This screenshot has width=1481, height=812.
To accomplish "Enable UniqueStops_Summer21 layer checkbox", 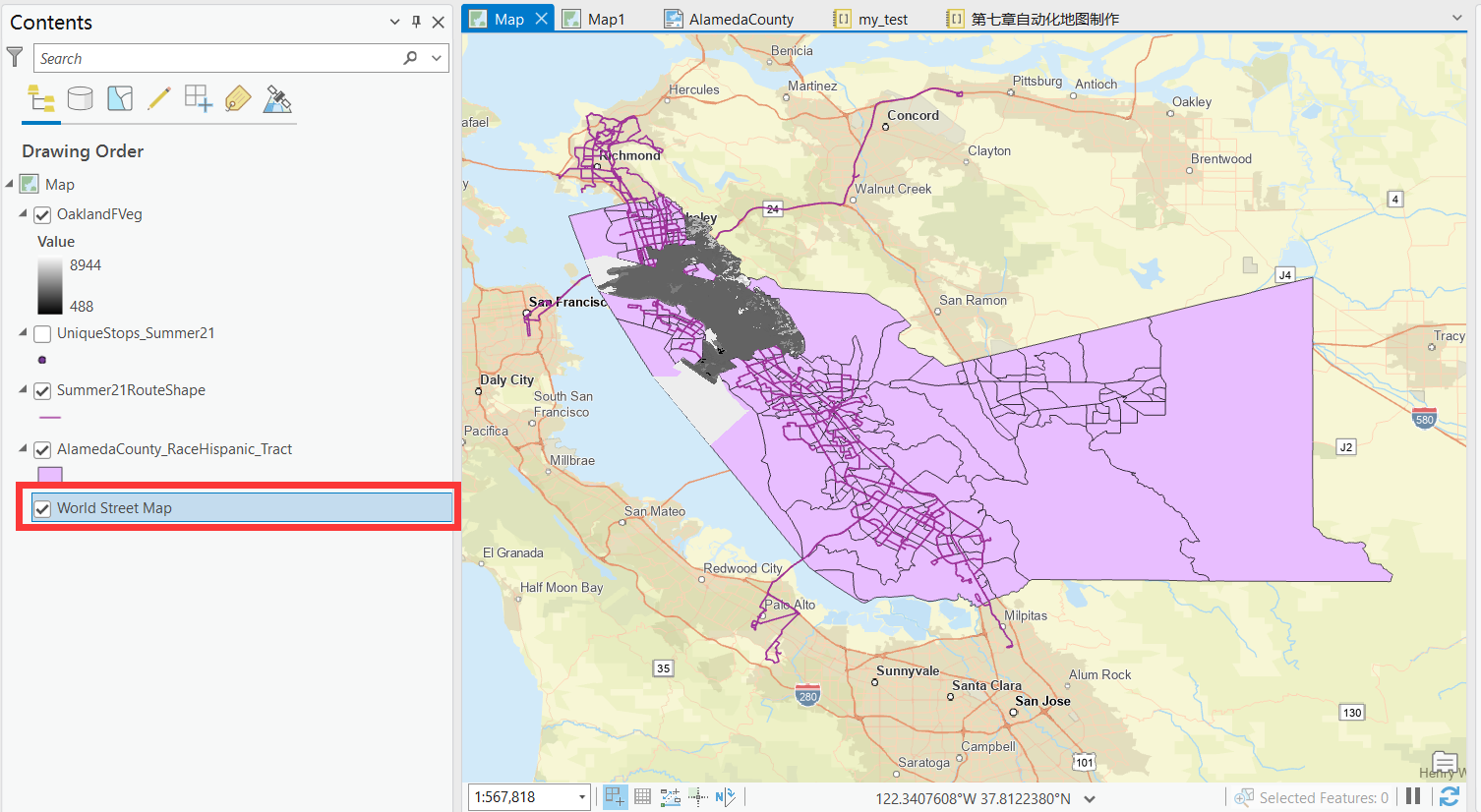I will (42, 334).
